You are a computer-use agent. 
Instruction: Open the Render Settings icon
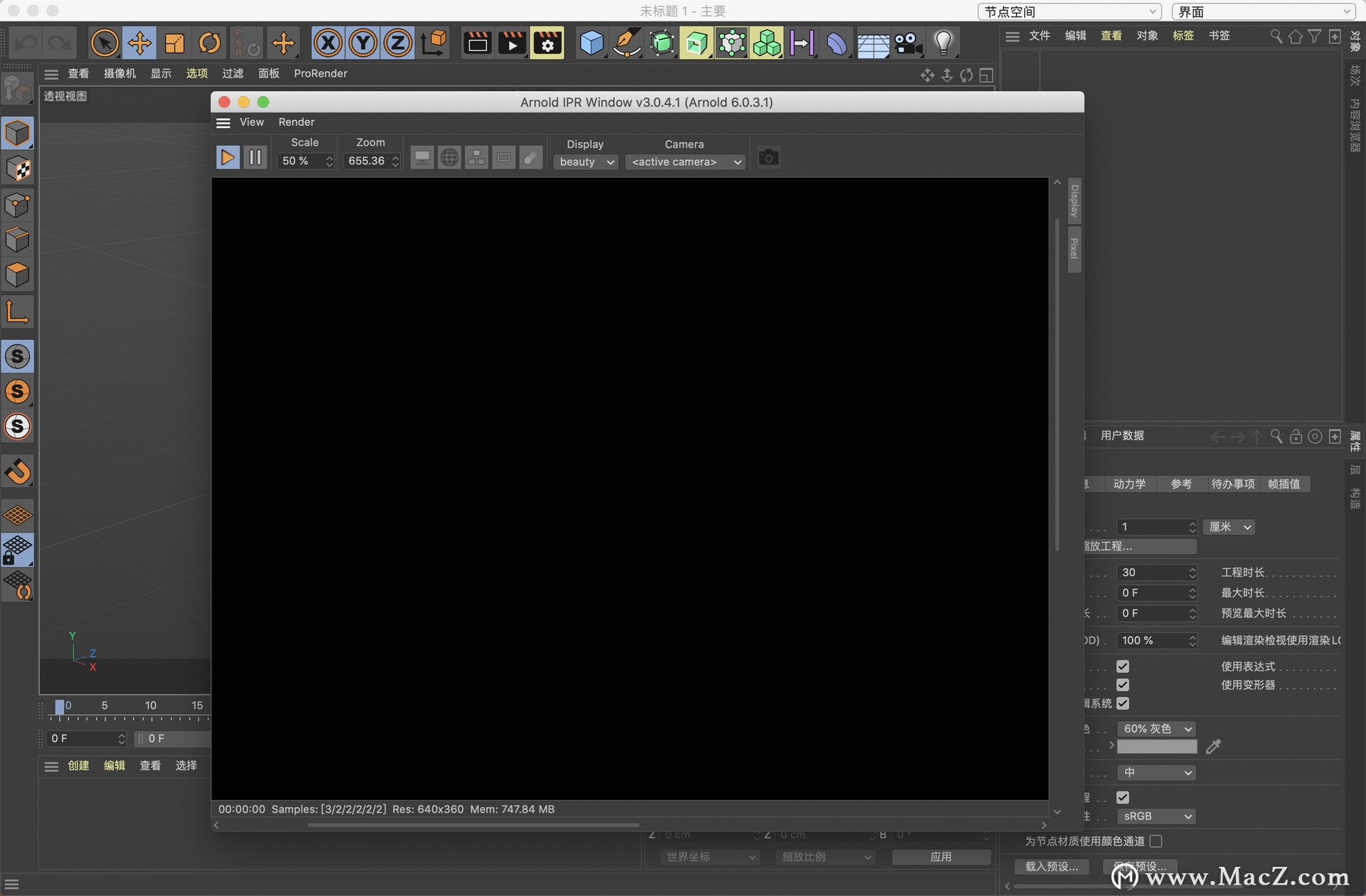(x=547, y=43)
